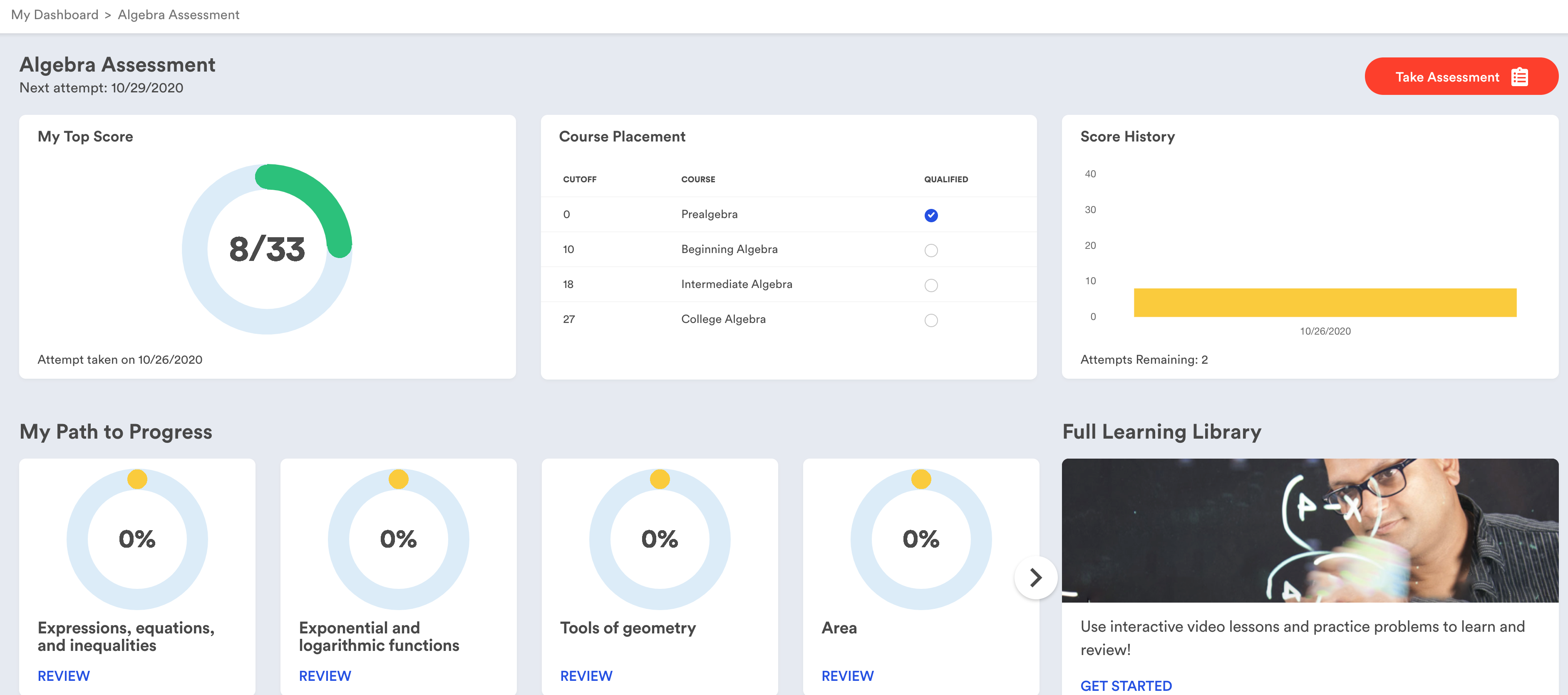1568x695 pixels.
Task: Click the clipboard icon on Take Assessment
Action: click(1519, 77)
